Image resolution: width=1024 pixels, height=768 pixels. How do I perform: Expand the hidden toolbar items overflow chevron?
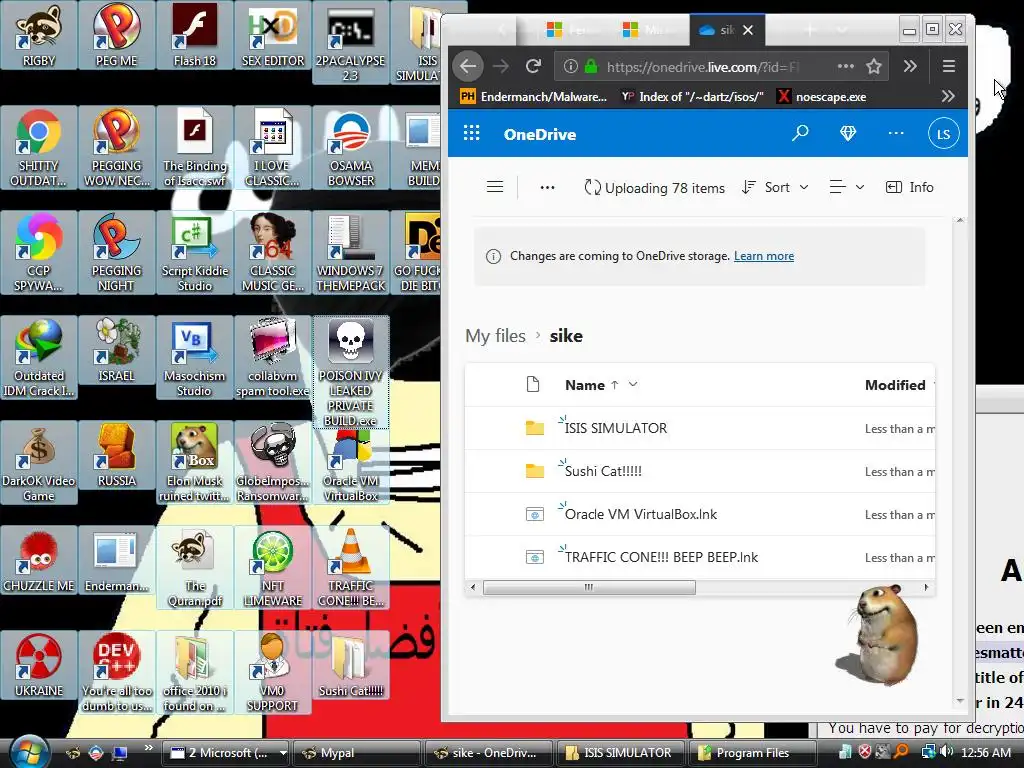coord(910,66)
